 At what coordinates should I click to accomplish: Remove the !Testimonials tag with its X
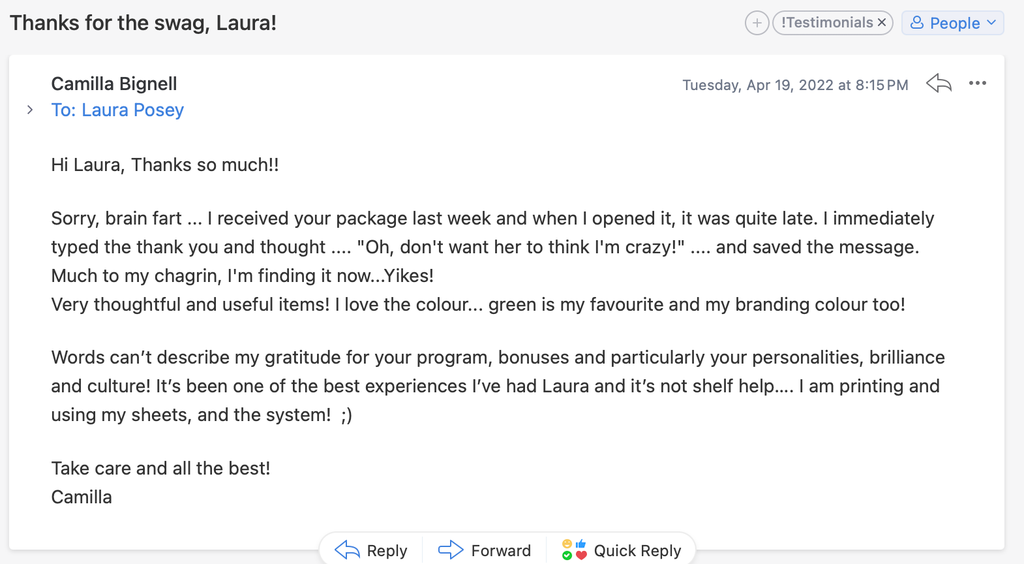coord(882,23)
